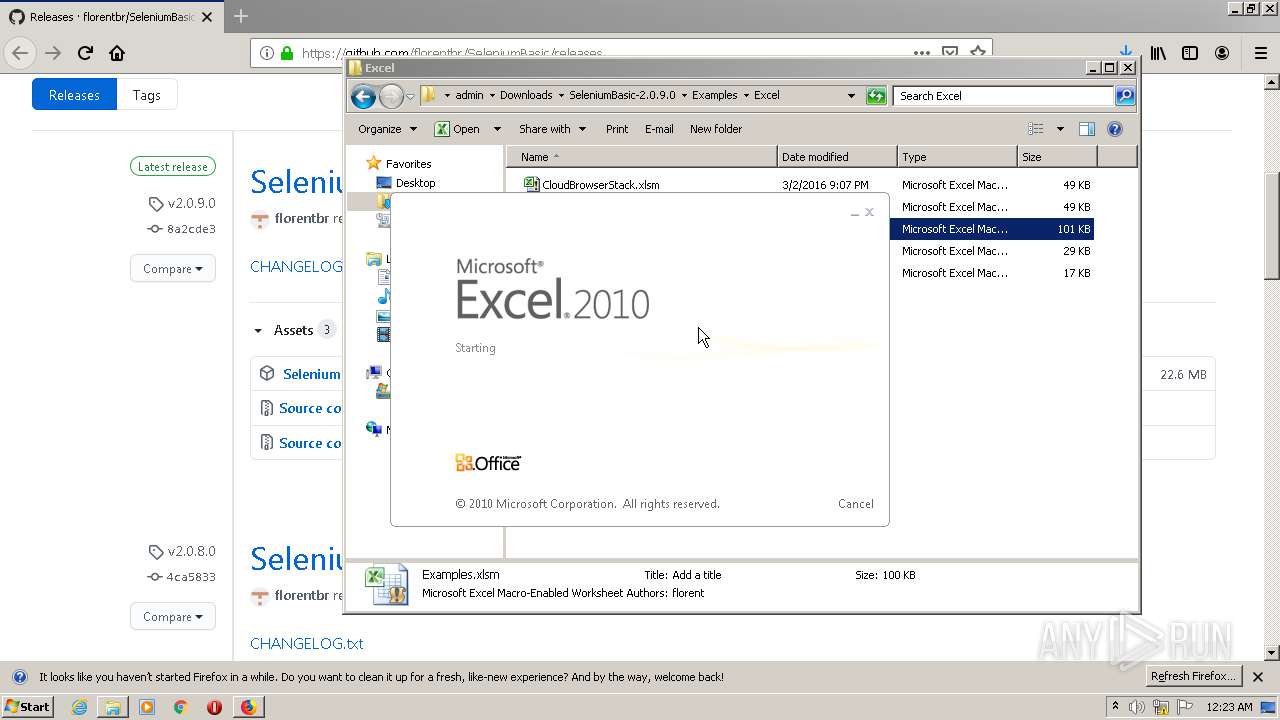Expand Open-with dropdown arrow

497,129
